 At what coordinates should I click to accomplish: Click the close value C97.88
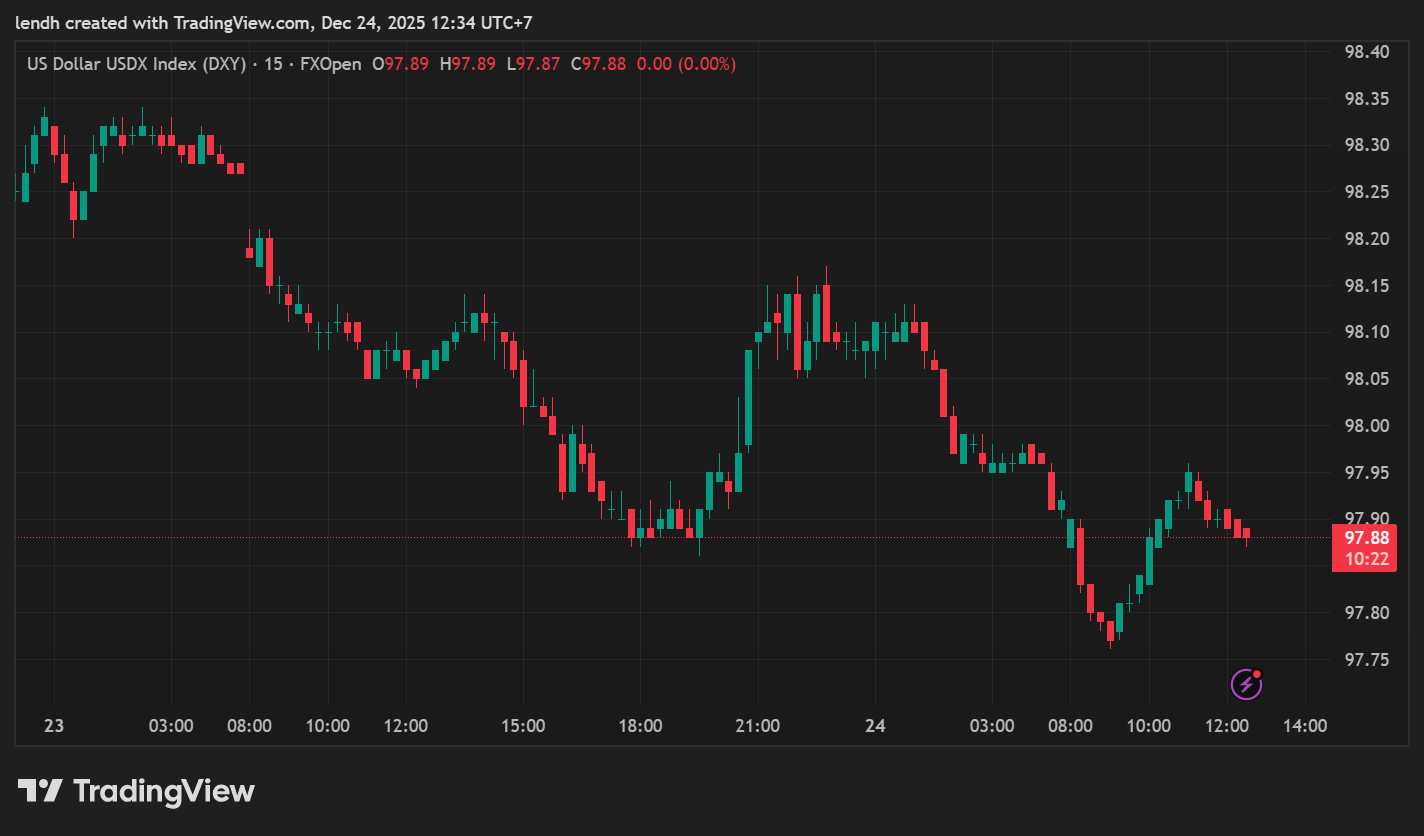pos(598,64)
